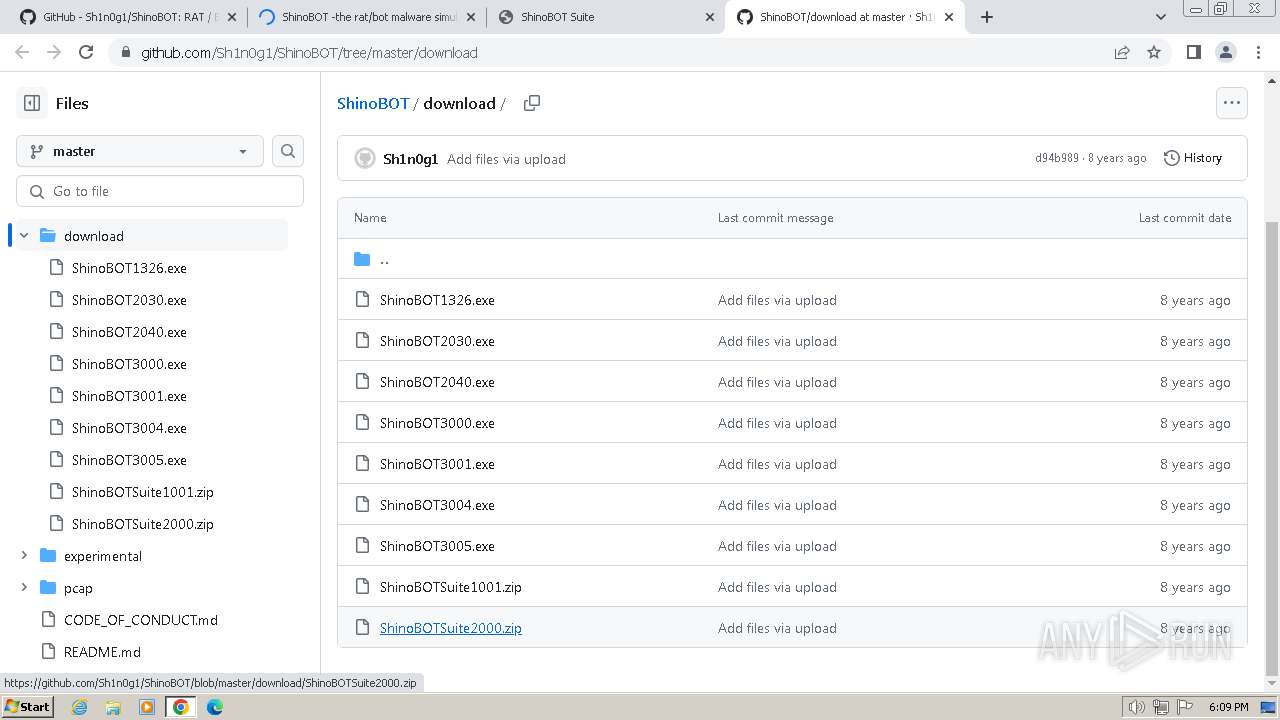View commit d94b989
Screen dimensions: 1280x720
pos(1057,158)
